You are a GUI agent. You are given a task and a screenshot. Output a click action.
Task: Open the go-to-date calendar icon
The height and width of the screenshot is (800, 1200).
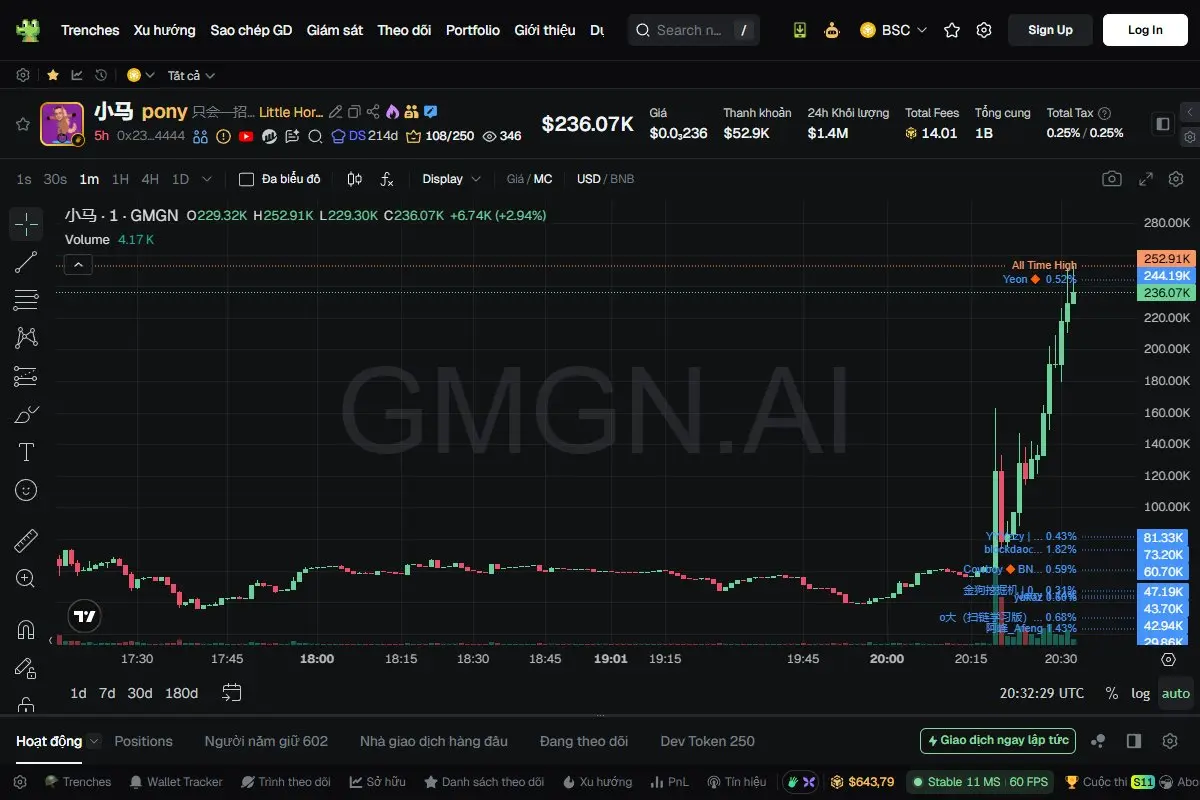point(232,693)
